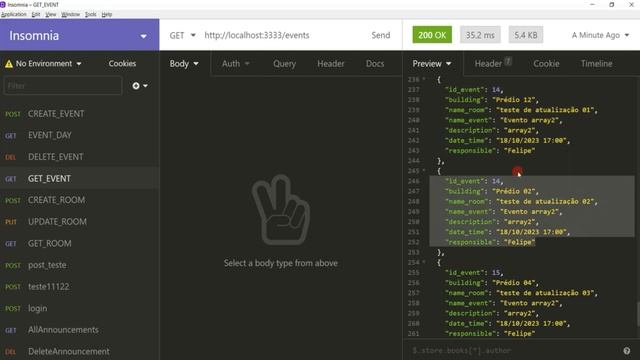
Task: Open the No Environment dropdown
Action: pos(48,64)
